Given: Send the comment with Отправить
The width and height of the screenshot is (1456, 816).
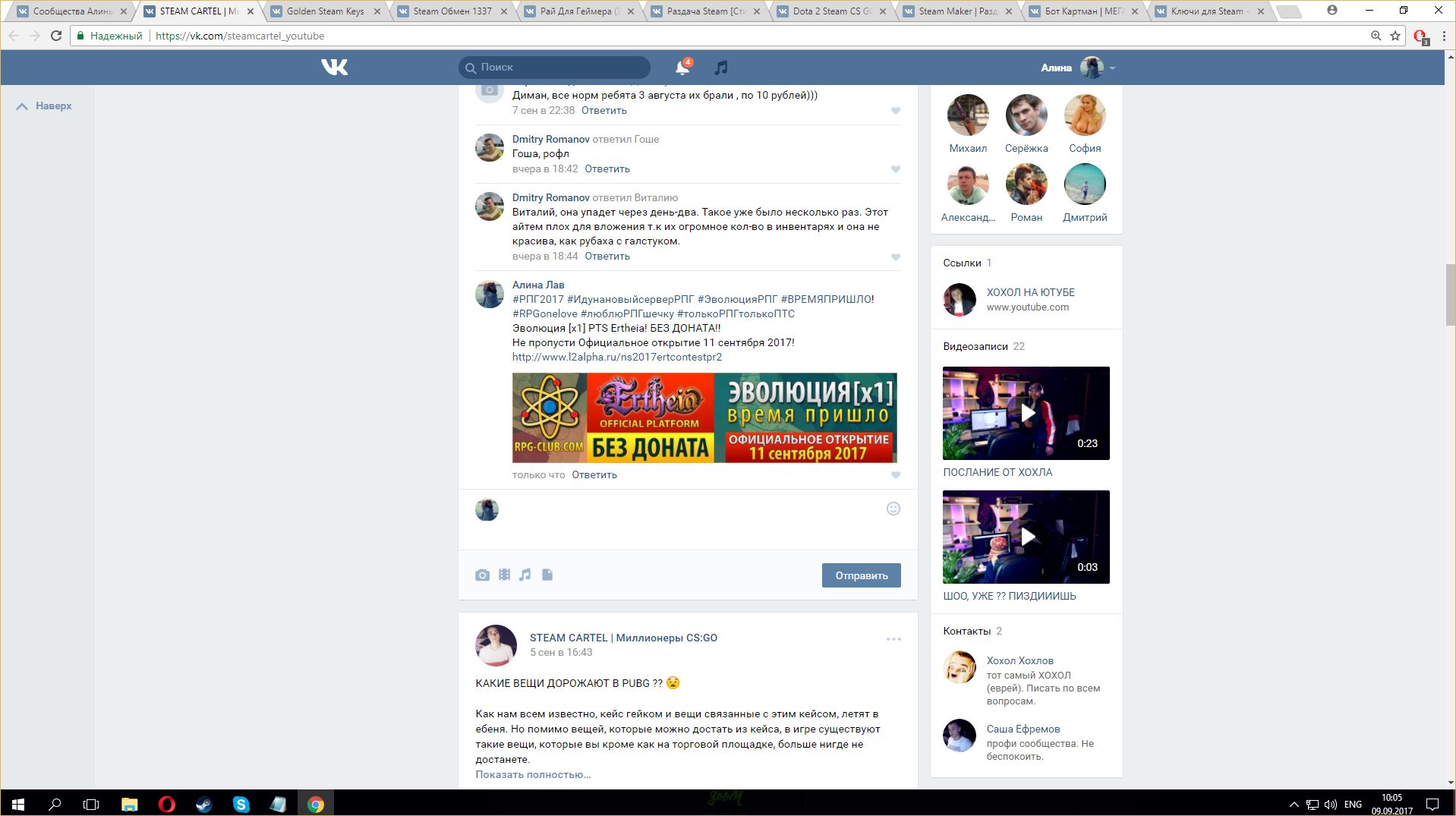Looking at the screenshot, I should 861,575.
